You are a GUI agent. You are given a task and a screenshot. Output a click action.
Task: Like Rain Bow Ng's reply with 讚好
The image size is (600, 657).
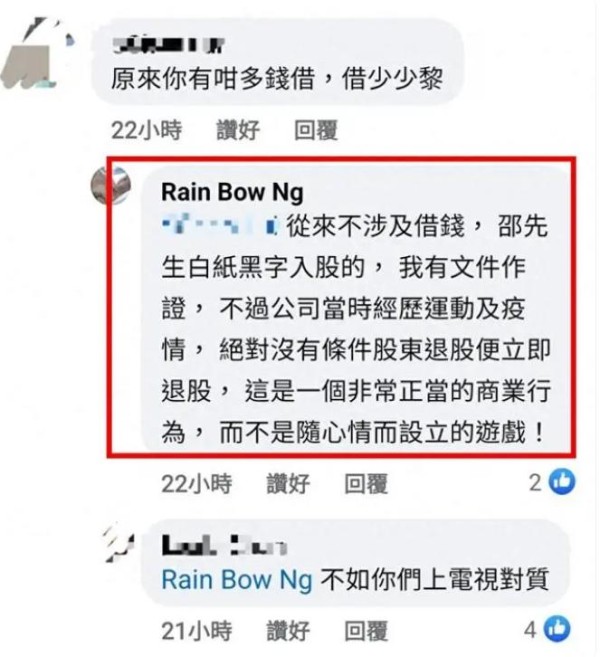pyautogui.click(x=288, y=484)
